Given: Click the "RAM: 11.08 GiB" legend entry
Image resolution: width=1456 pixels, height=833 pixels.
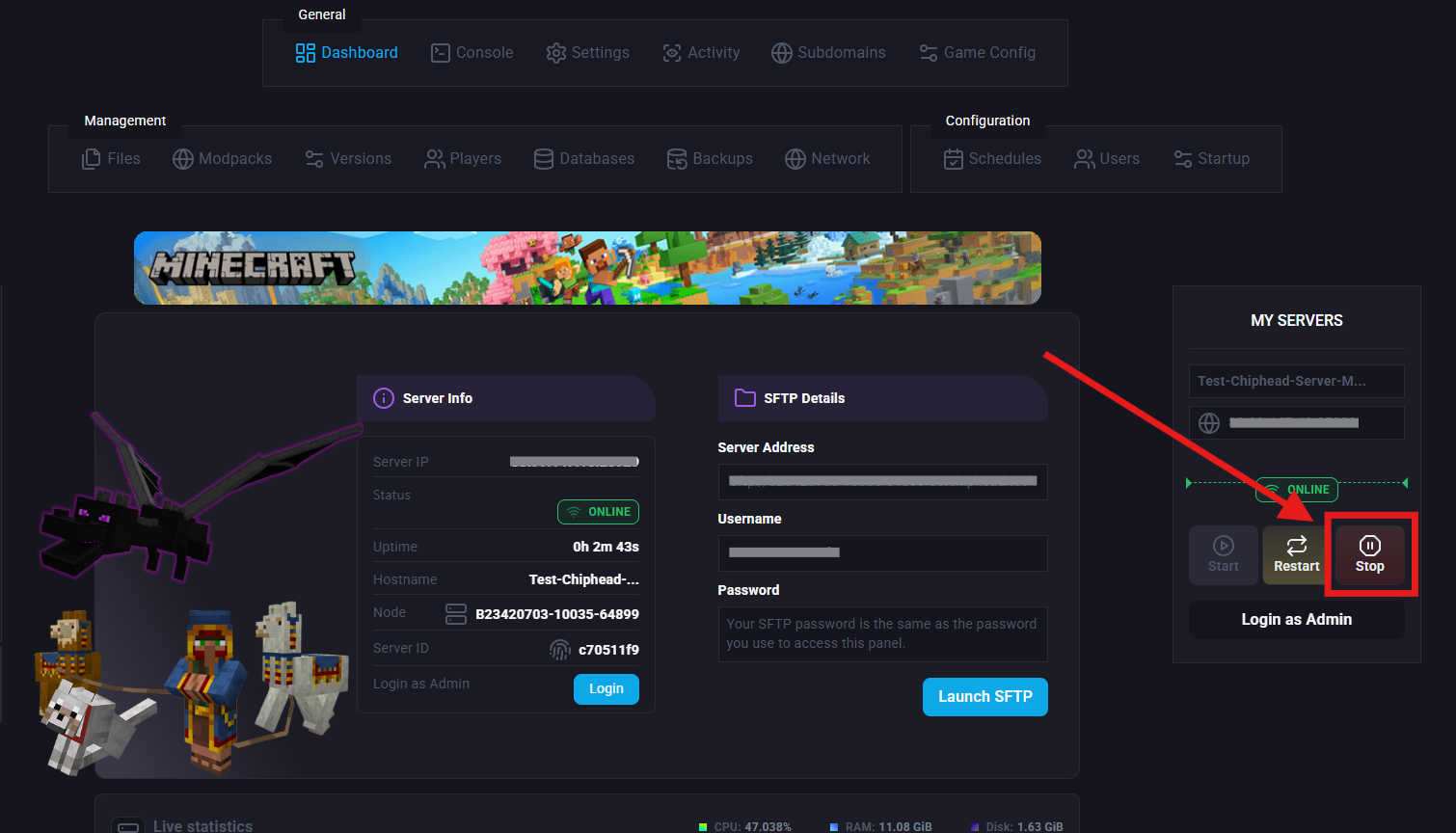Looking at the screenshot, I should (881, 827).
